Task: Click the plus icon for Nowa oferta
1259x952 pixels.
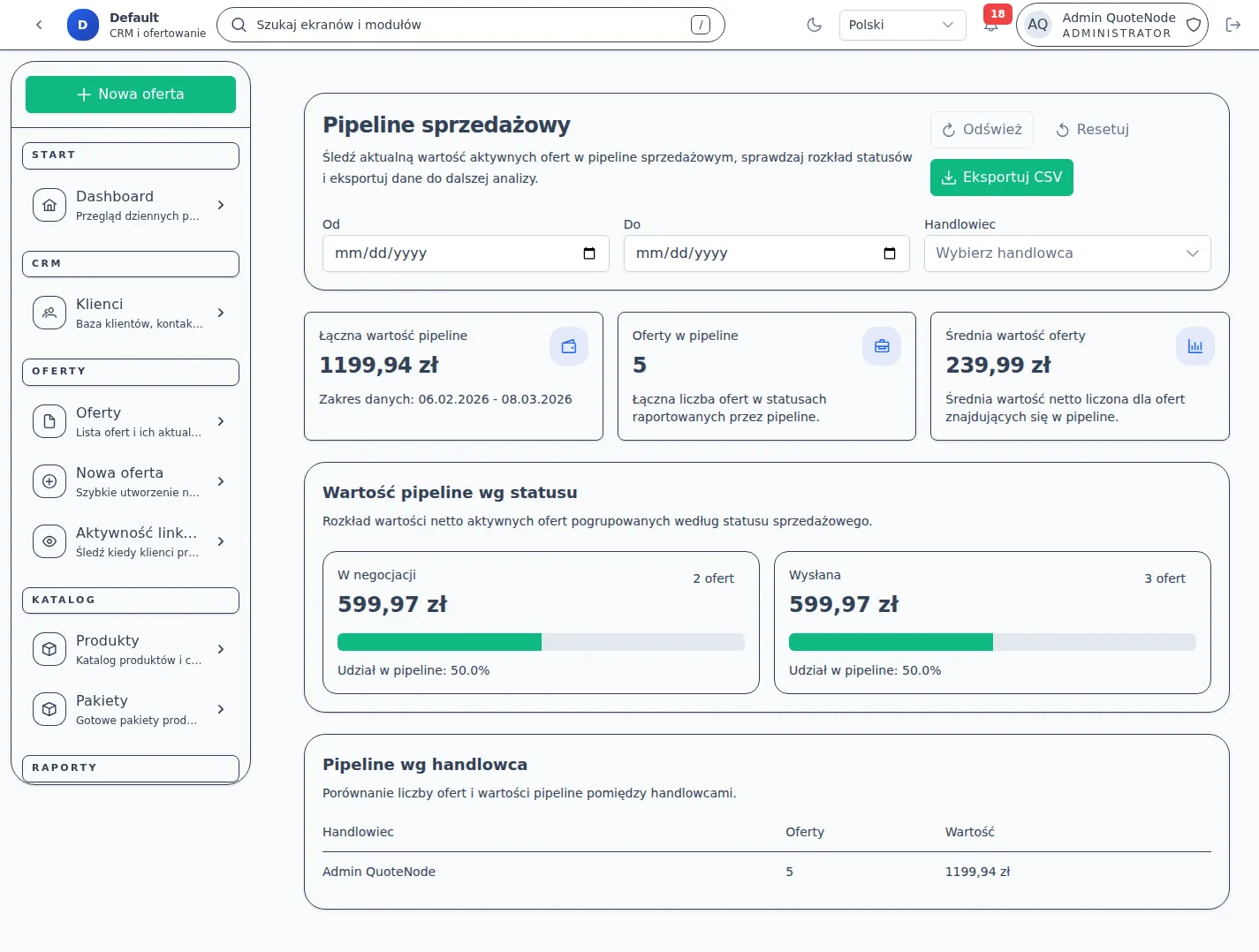Action: (x=49, y=481)
